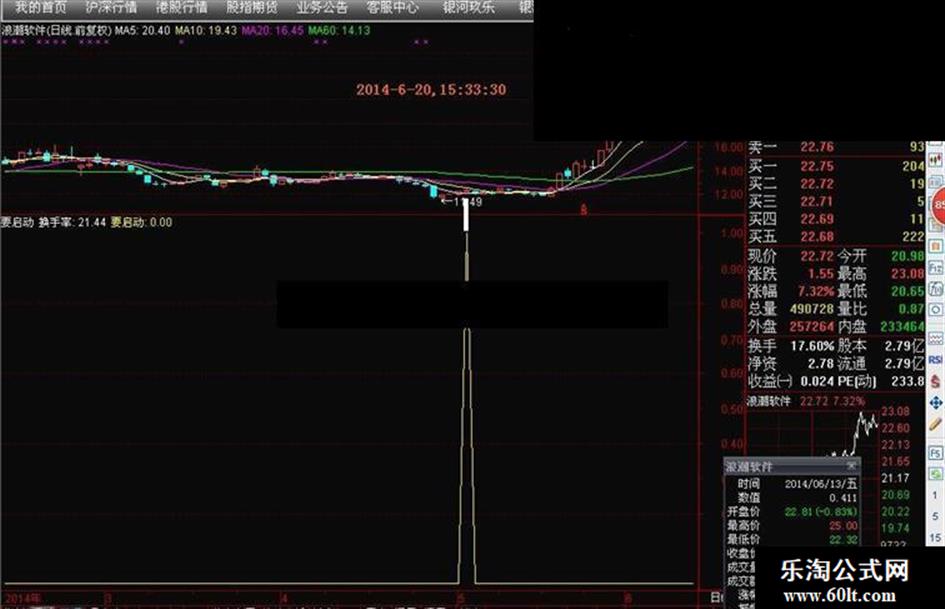Select the 1-minute period button

[x=935, y=496]
